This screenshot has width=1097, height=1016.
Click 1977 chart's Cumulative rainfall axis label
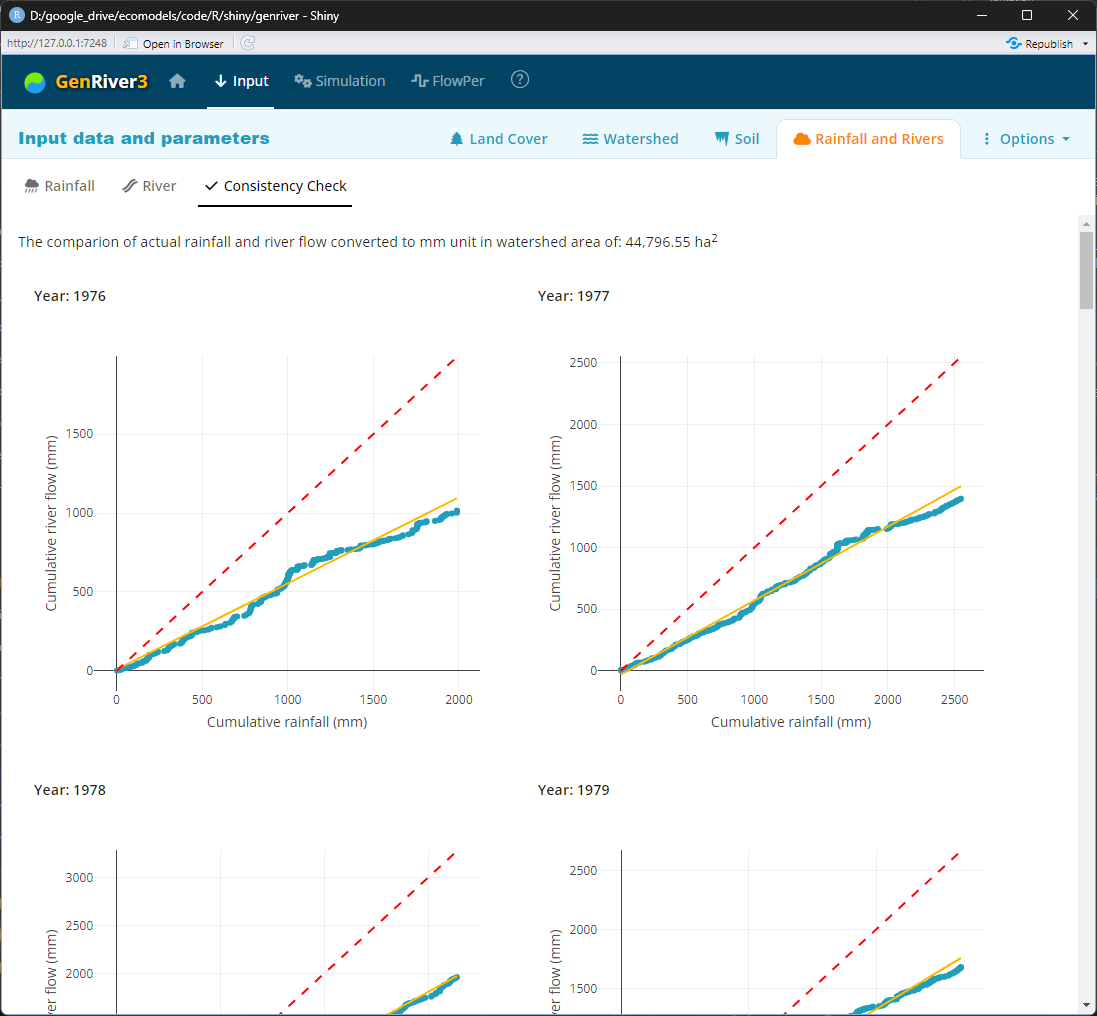click(x=791, y=722)
